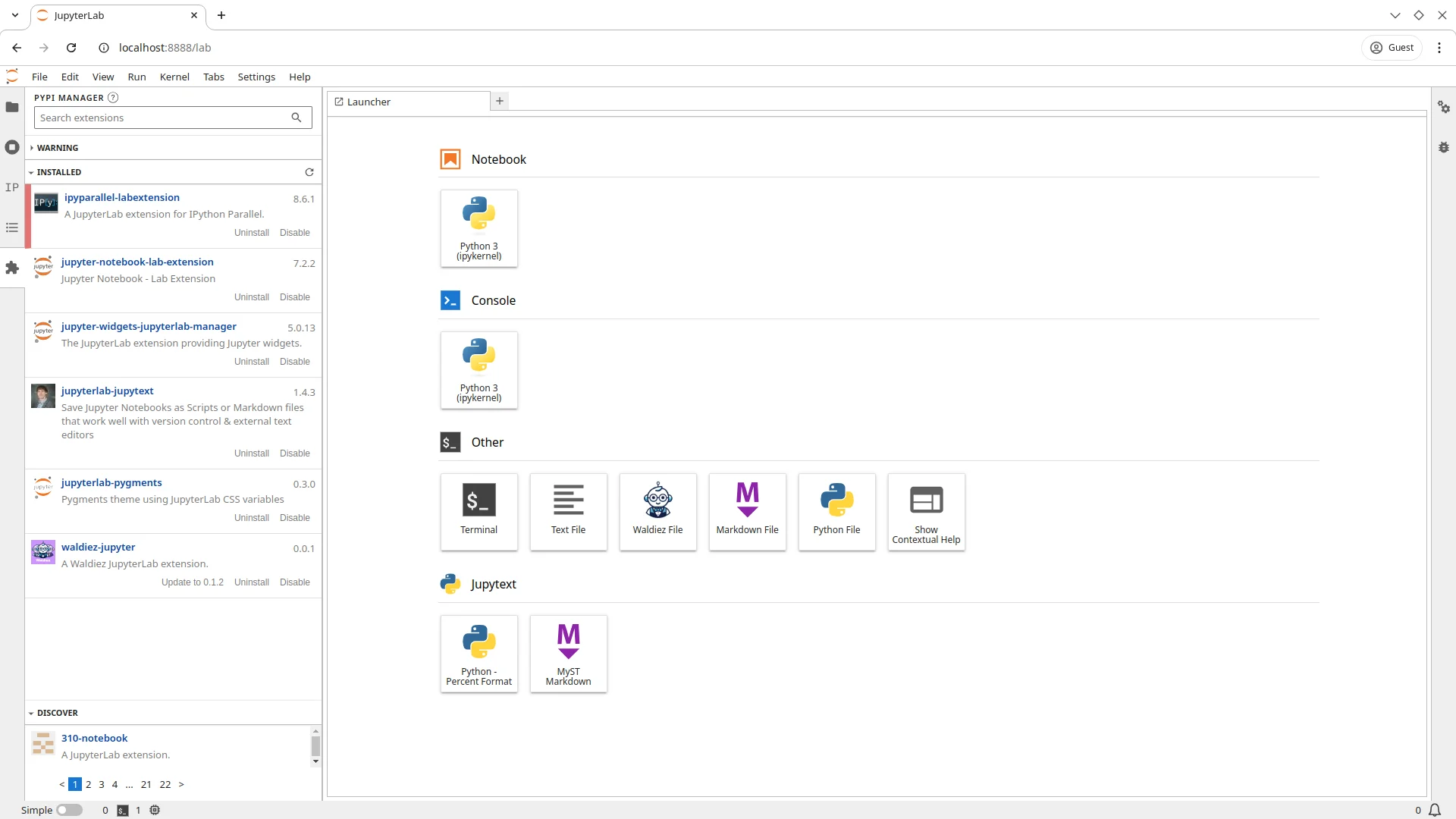The height and width of the screenshot is (819, 1456).
Task: Open the Kernel menu
Action: click(174, 77)
